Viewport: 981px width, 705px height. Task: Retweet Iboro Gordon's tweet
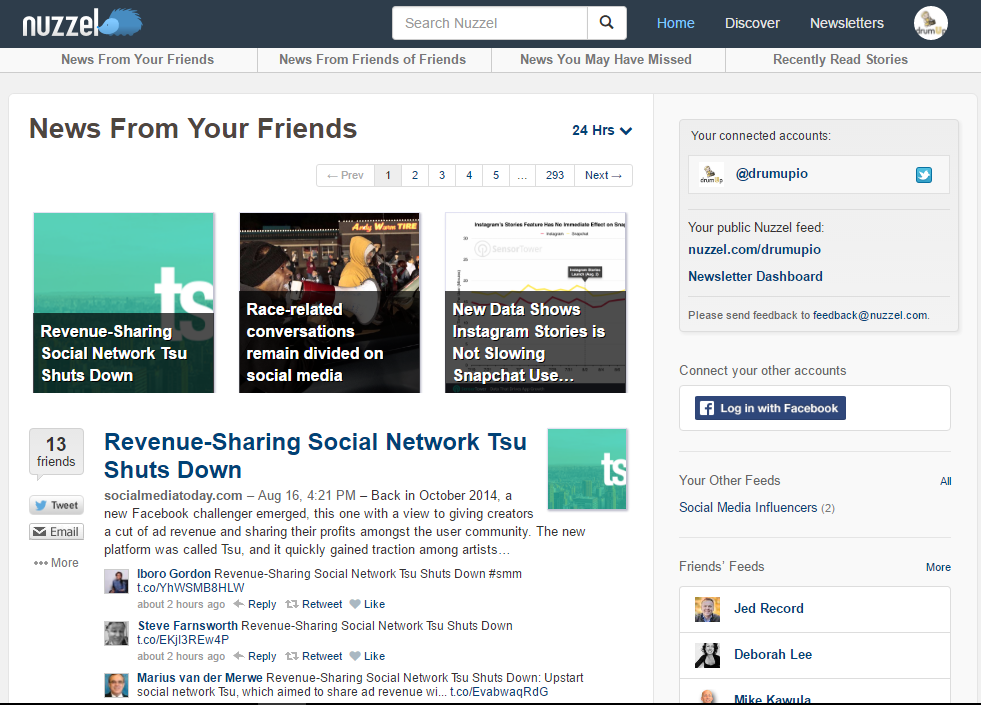click(x=314, y=604)
